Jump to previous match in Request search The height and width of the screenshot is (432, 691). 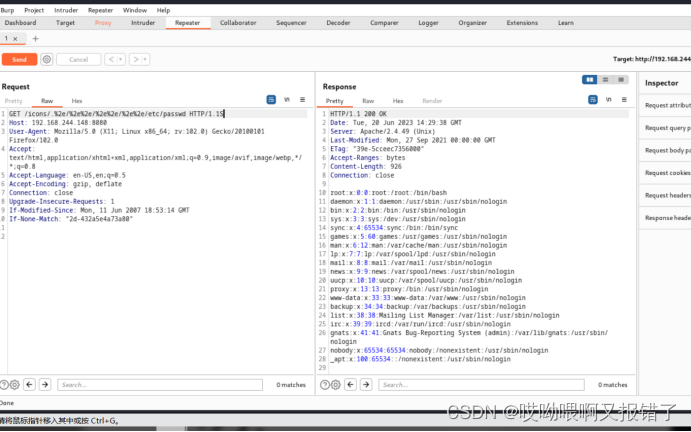30,385
